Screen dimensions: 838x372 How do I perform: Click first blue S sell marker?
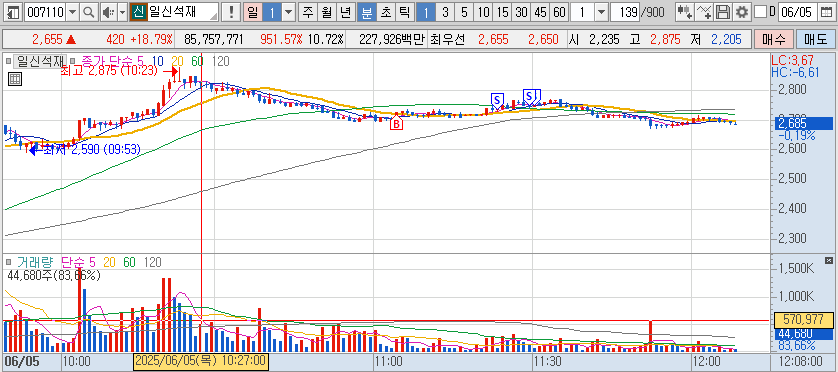498,99
